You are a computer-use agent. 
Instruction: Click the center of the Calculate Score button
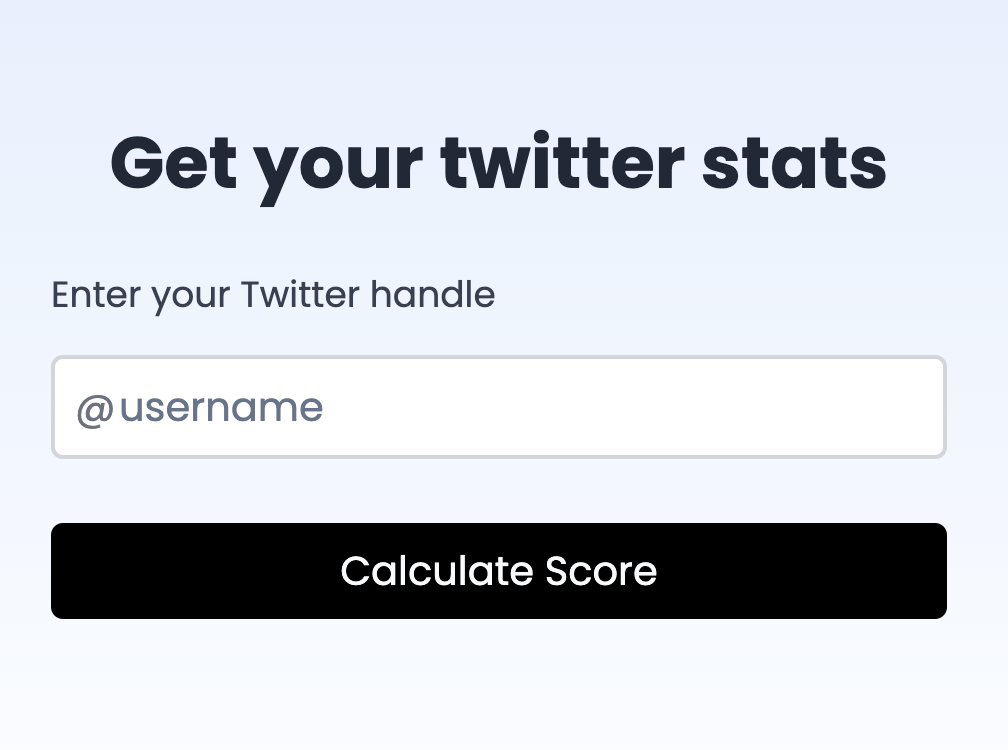click(499, 570)
